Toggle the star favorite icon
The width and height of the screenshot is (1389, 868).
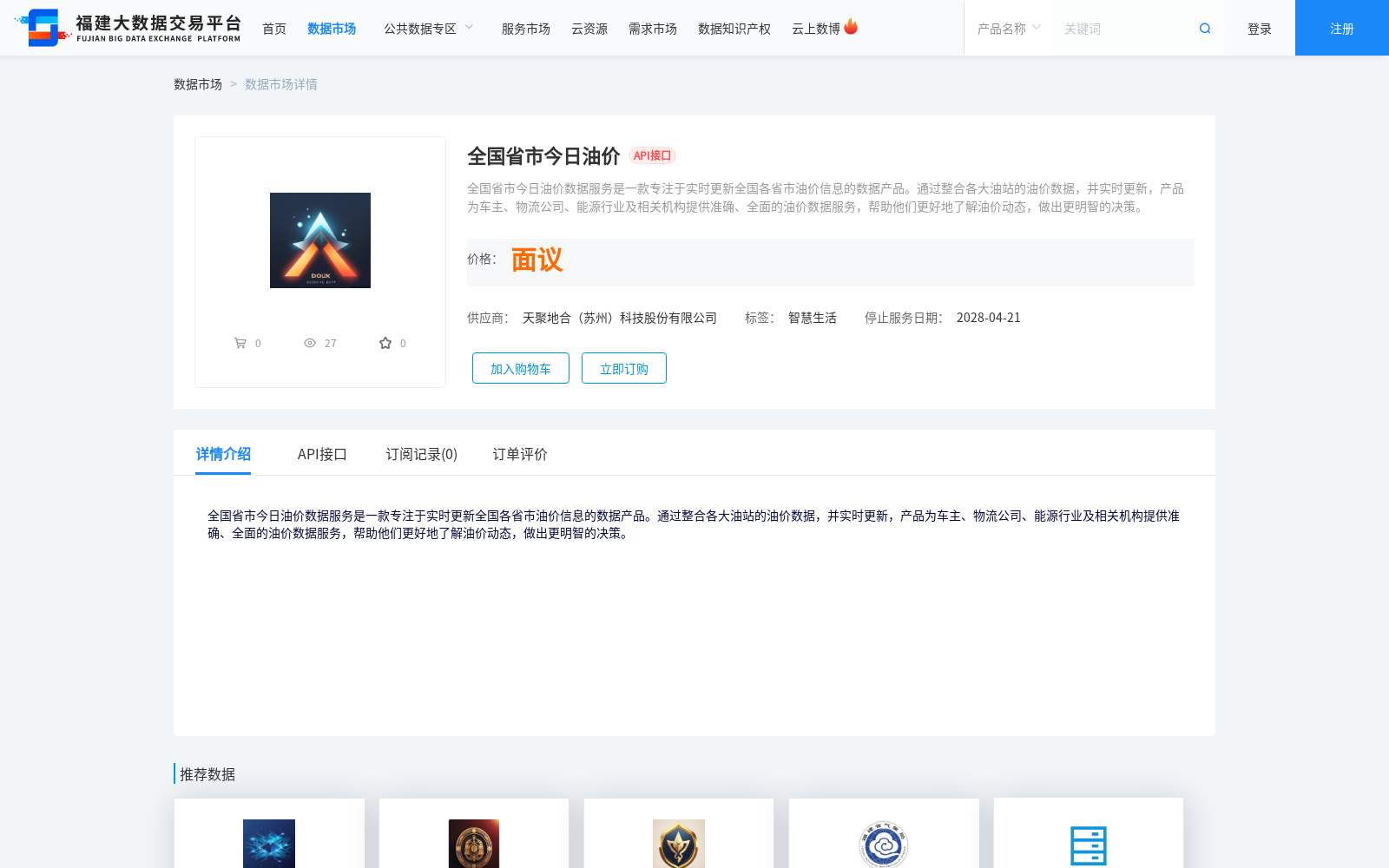pos(385,343)
